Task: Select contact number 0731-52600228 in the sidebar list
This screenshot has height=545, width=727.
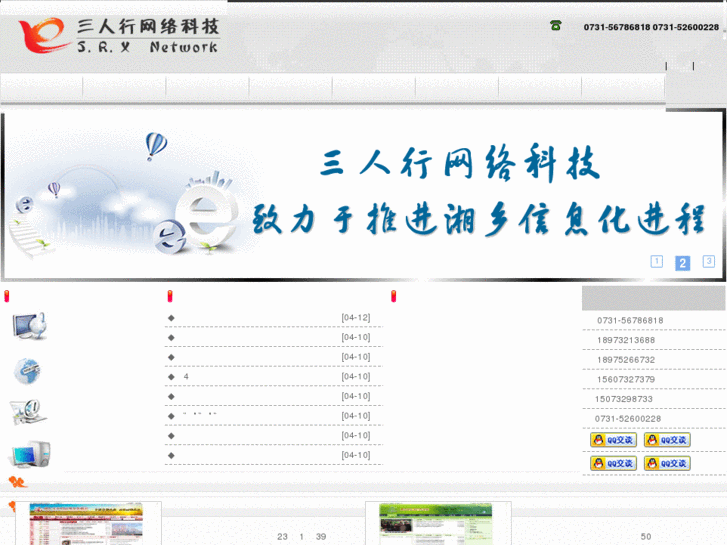Action: point(628,419)
